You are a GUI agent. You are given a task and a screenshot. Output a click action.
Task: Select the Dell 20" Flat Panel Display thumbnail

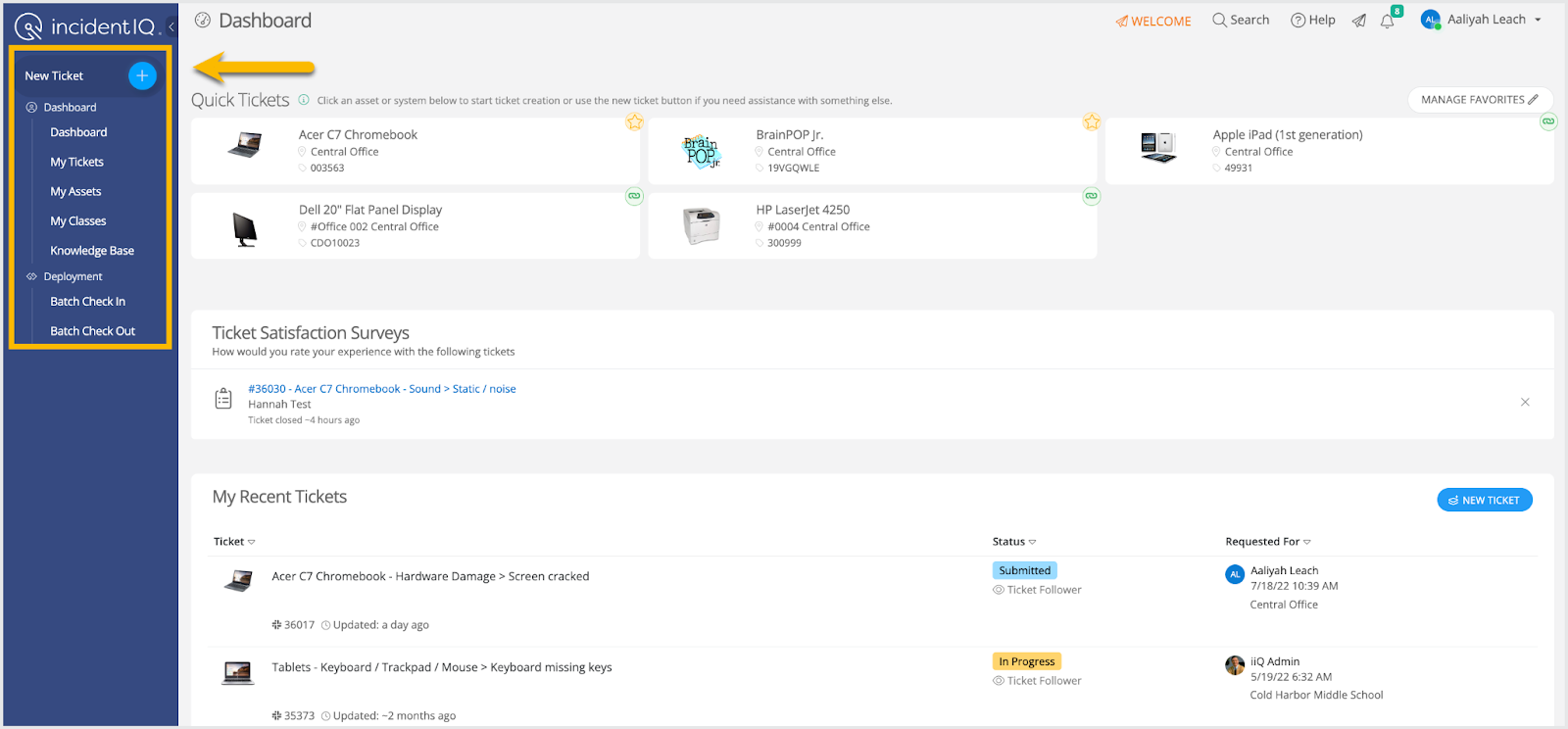pos(244,229)
